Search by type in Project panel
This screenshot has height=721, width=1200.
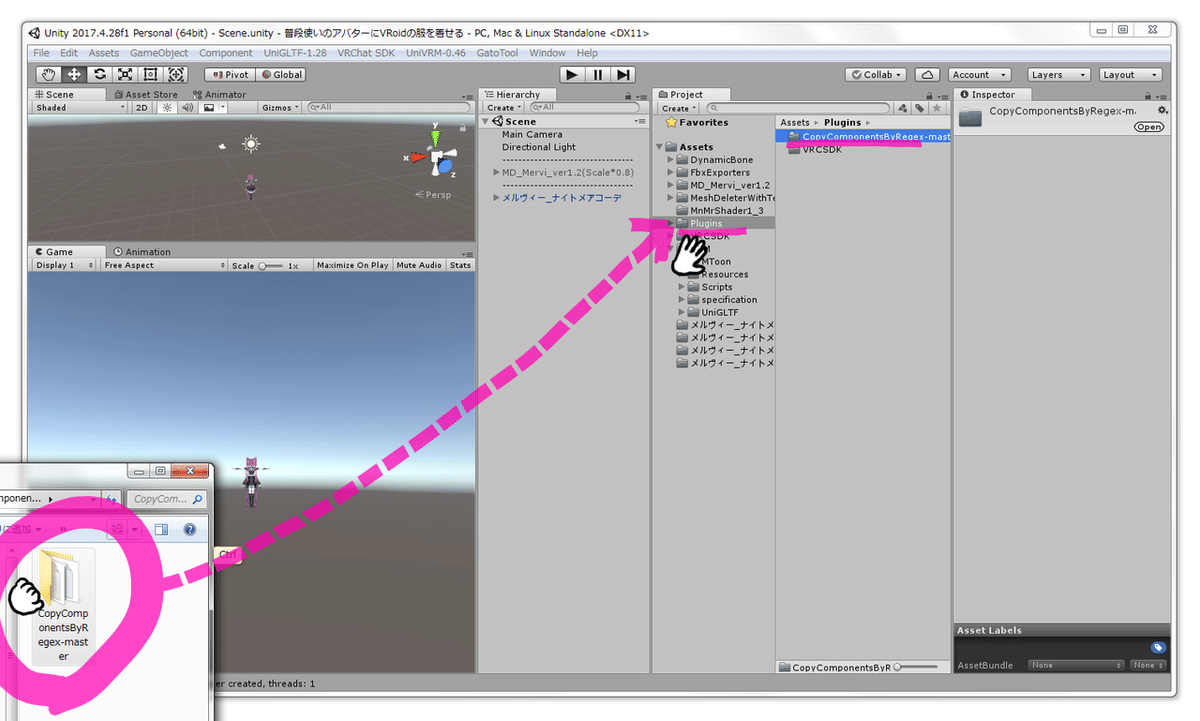pyautogui.click(x=904, y=108)
